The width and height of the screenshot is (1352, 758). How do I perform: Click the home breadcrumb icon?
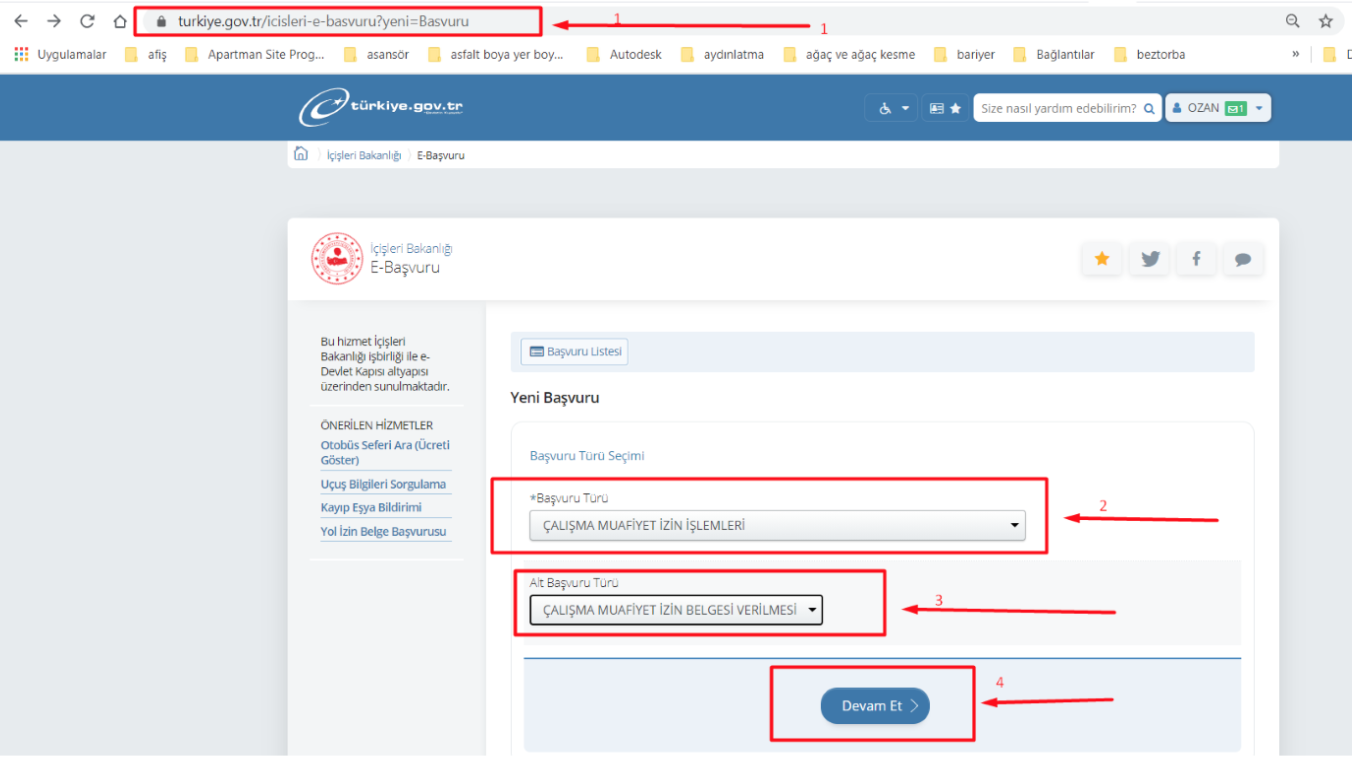[x=300, y=154]
